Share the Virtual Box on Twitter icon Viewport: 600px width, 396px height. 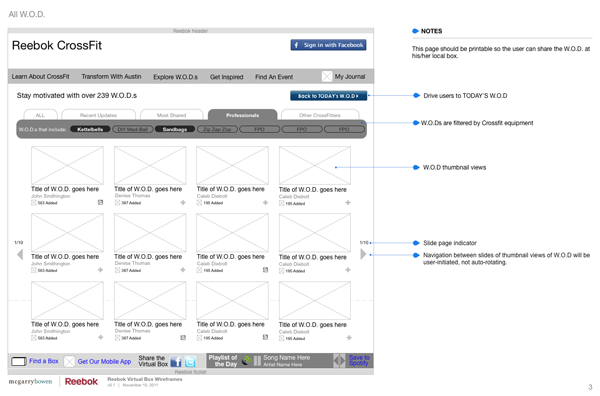(x=190, y=361)
